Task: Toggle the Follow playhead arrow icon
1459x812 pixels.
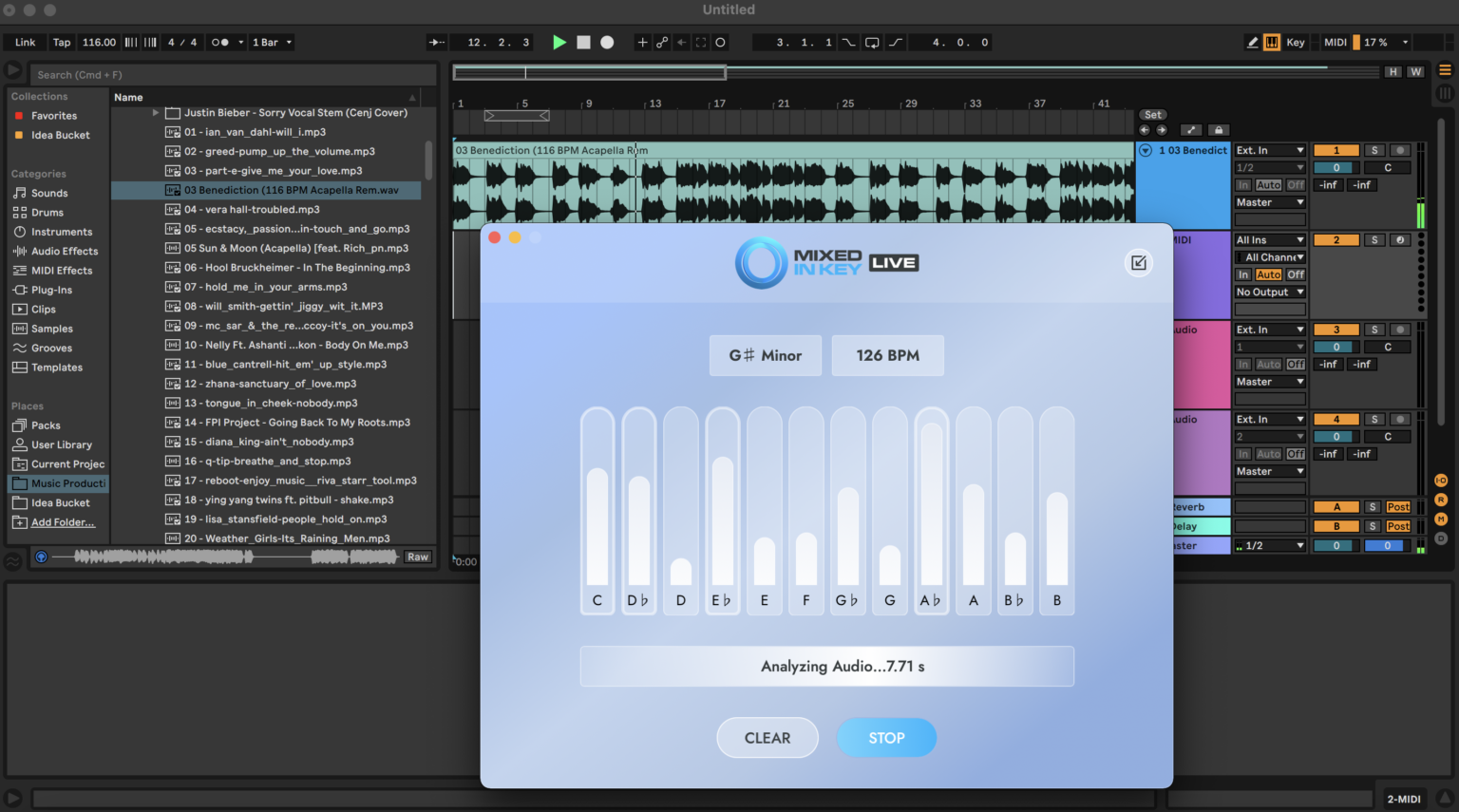Action: coord(436,42)
